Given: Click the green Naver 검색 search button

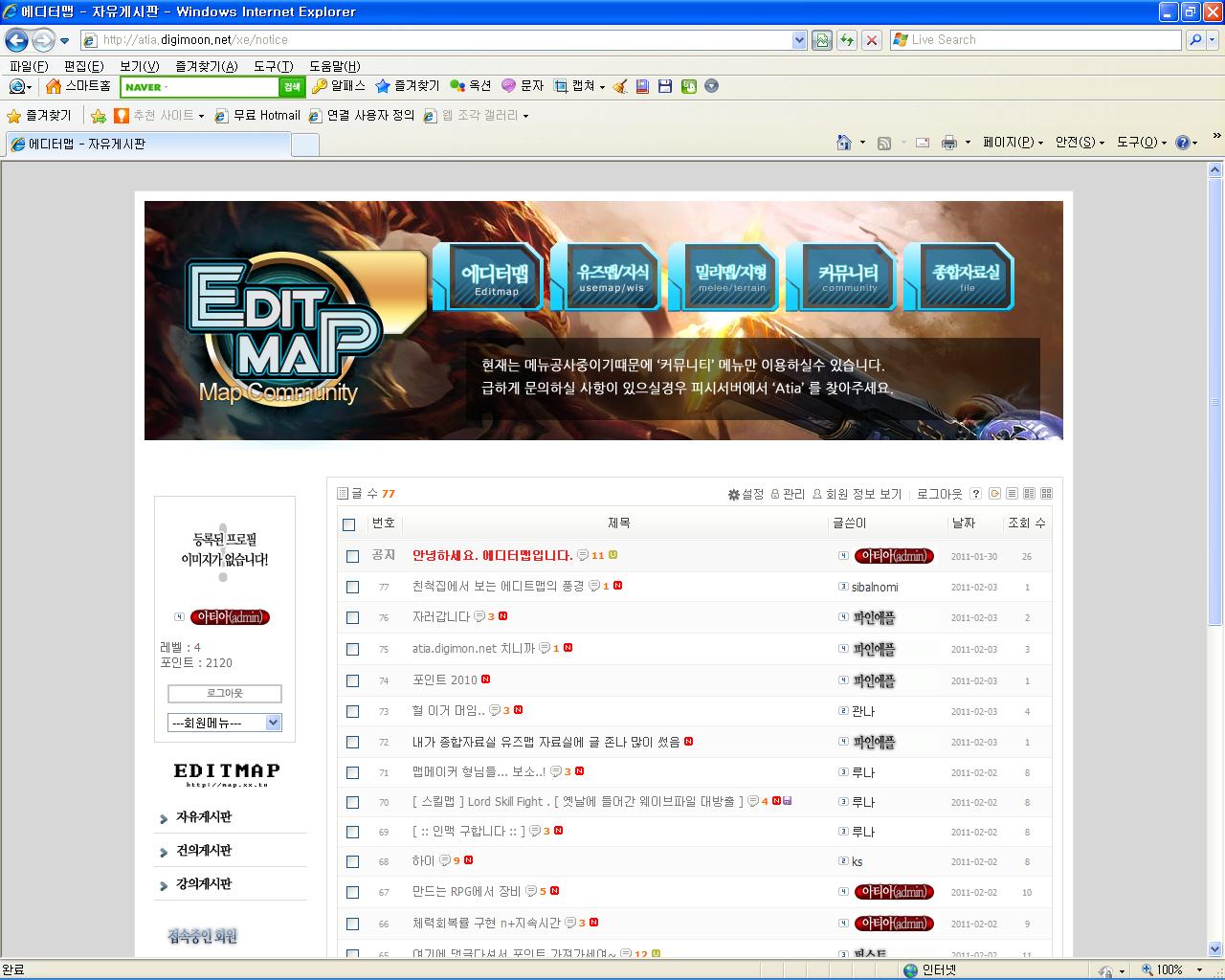Looking at the screenshot, I should pos(292,87).
